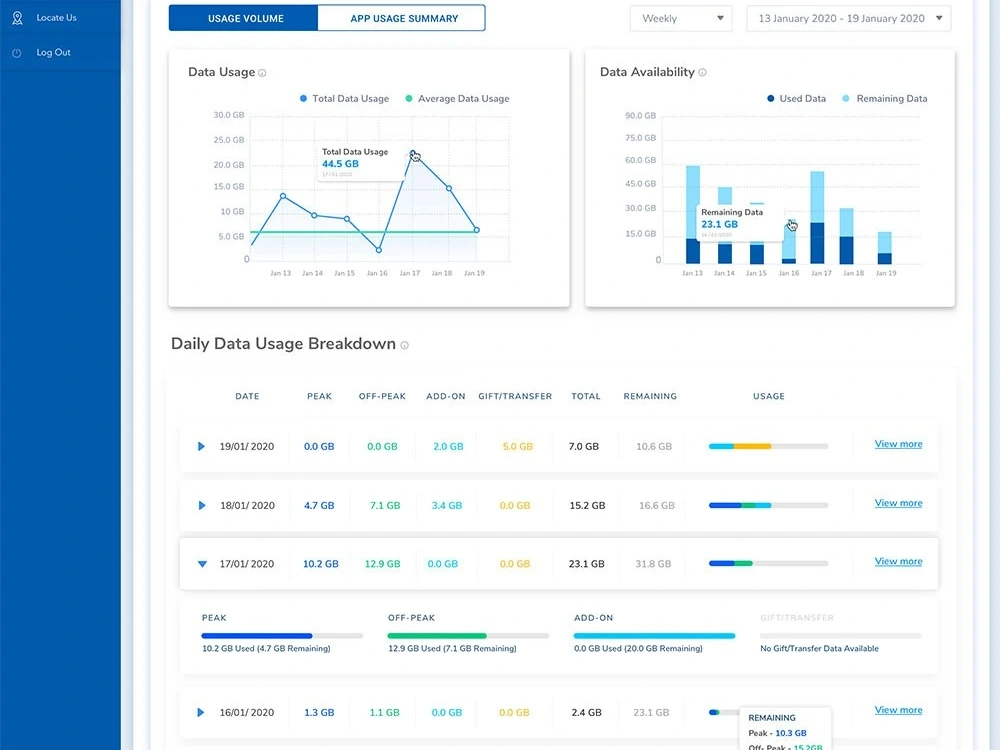Screen dimensions: 1000x750
Task: Go to Locate Us page
Action: (56, 18)
